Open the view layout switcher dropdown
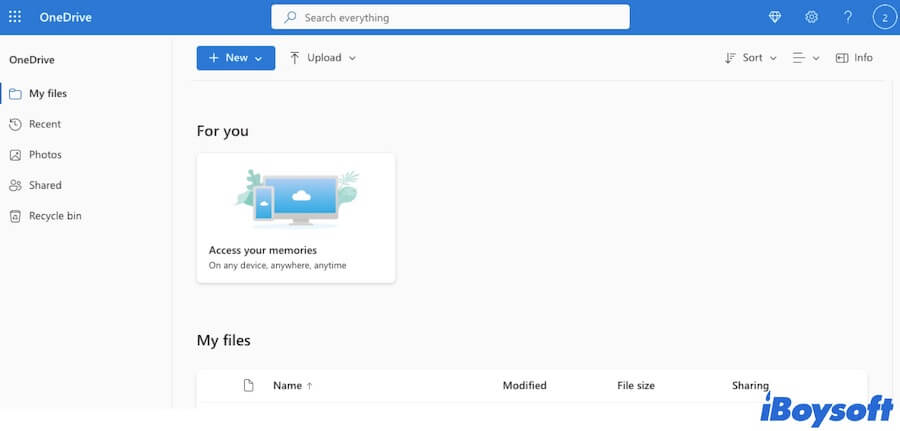 [806, 58]
